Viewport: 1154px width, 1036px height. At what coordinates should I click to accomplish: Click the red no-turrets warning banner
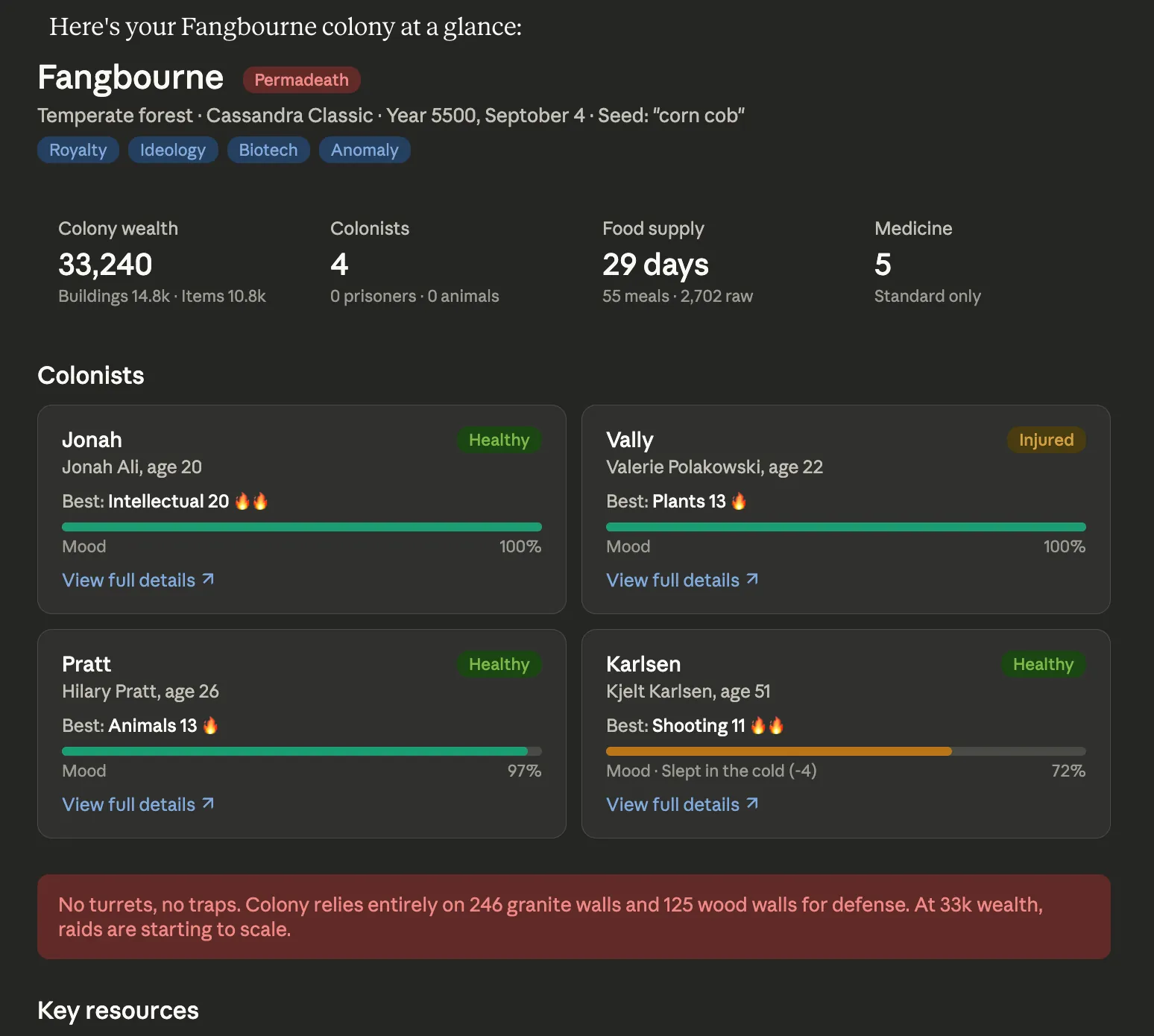pyautogui.click(x=573, y=917)
